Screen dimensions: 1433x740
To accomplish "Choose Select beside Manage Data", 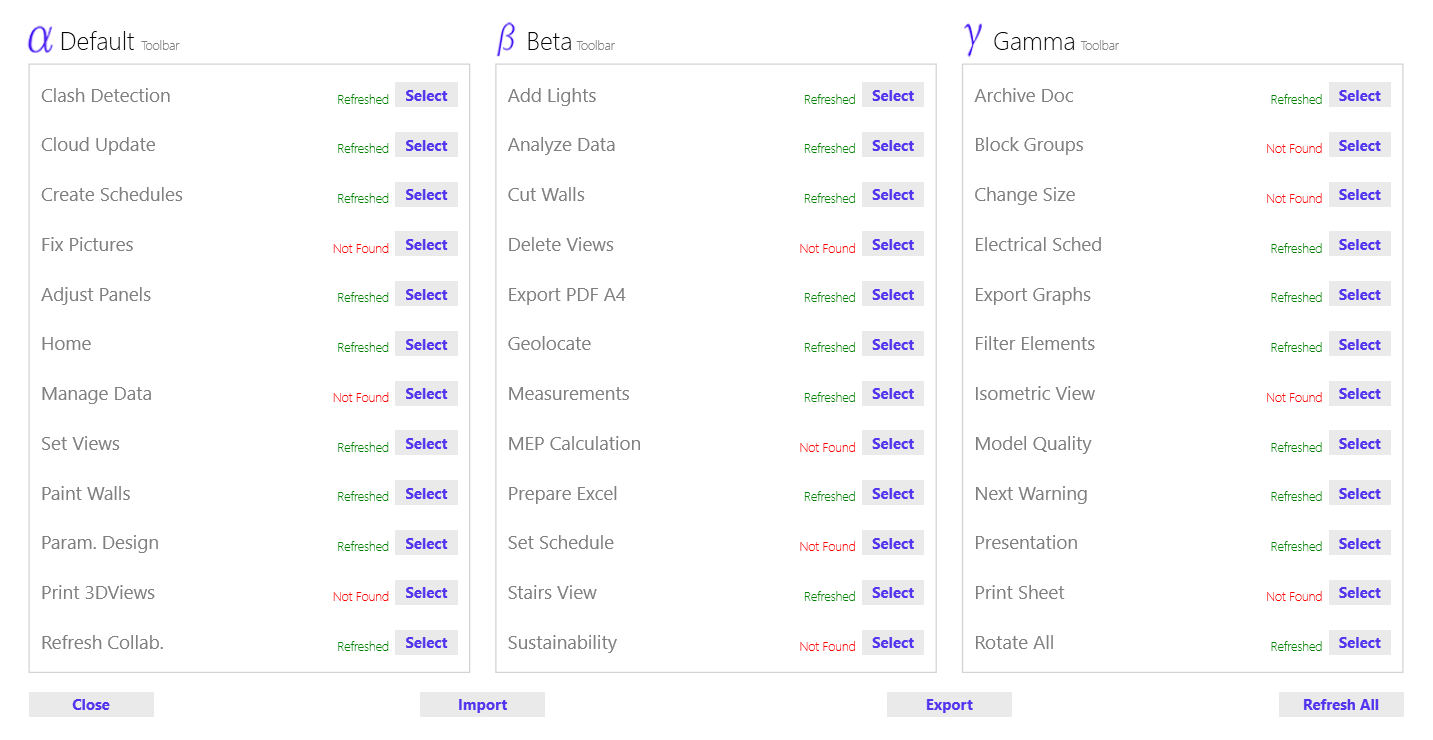I will tap(426, 394).
